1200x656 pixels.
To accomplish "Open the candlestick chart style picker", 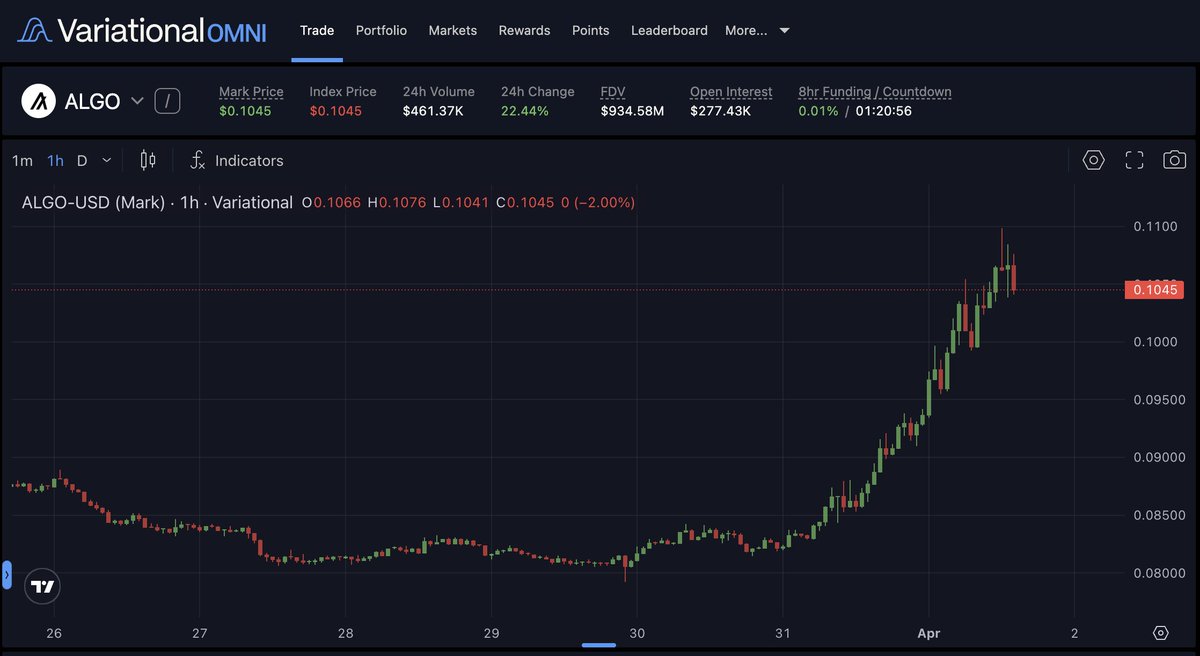I will [x=148, y=160].
